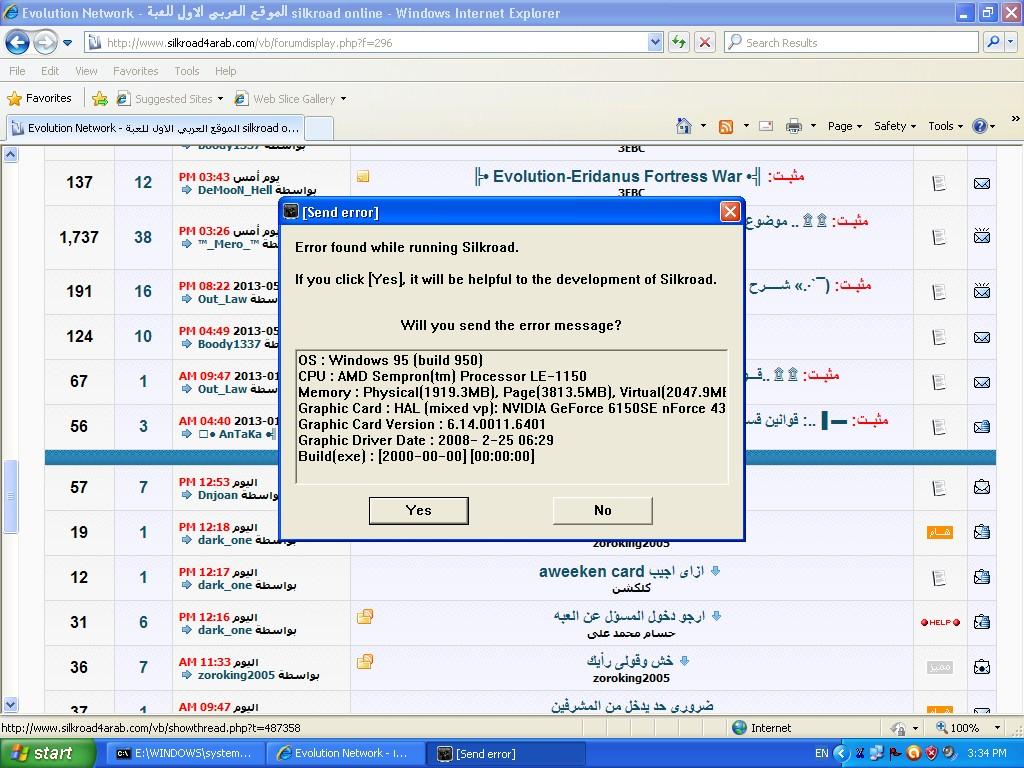Open the Edit menu
1024x768 pixels.
50,71
